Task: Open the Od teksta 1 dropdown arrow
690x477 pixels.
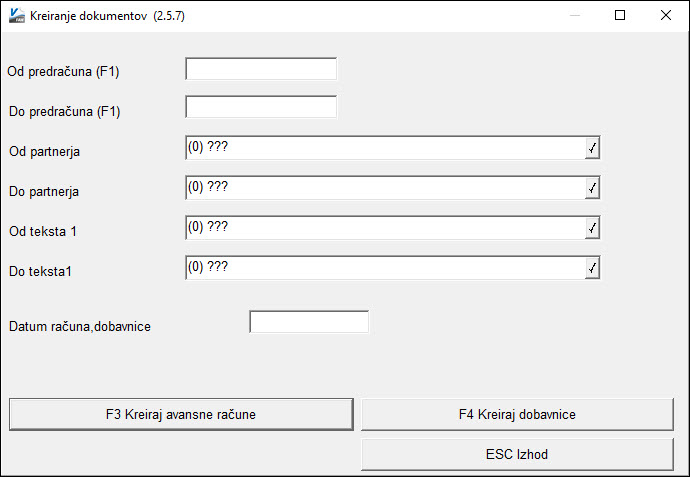Action: click(592, 228)
